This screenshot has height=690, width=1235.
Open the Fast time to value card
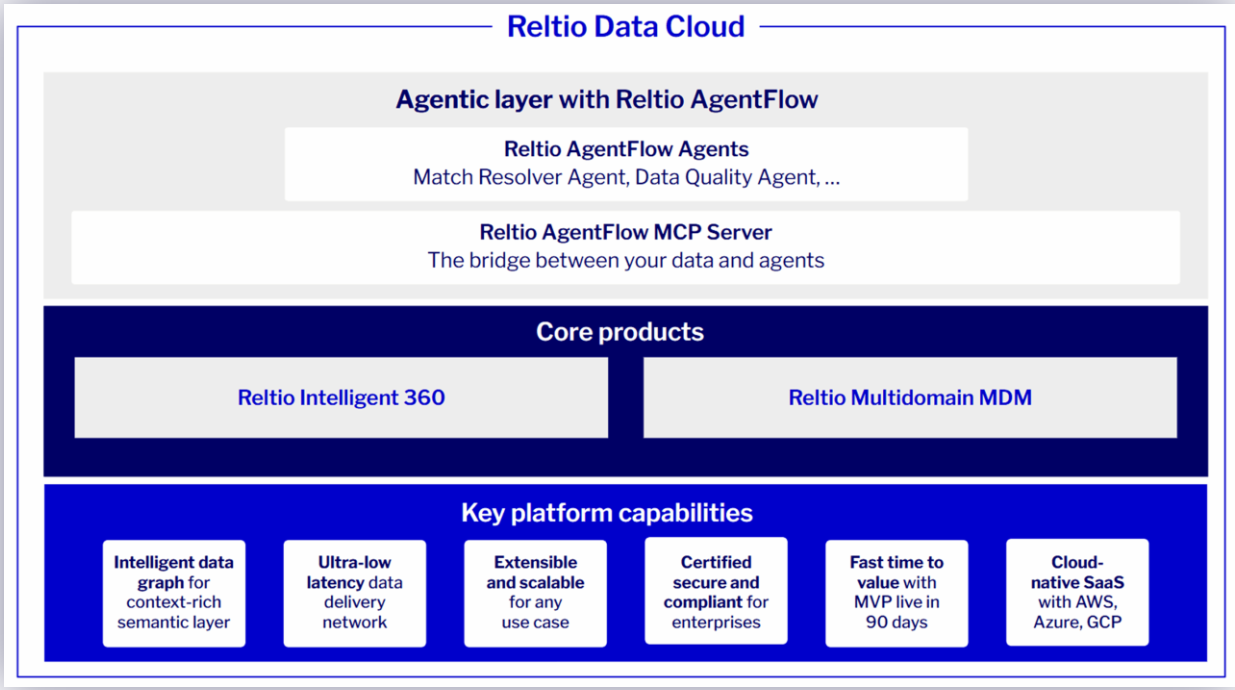(x=896, y=592)
